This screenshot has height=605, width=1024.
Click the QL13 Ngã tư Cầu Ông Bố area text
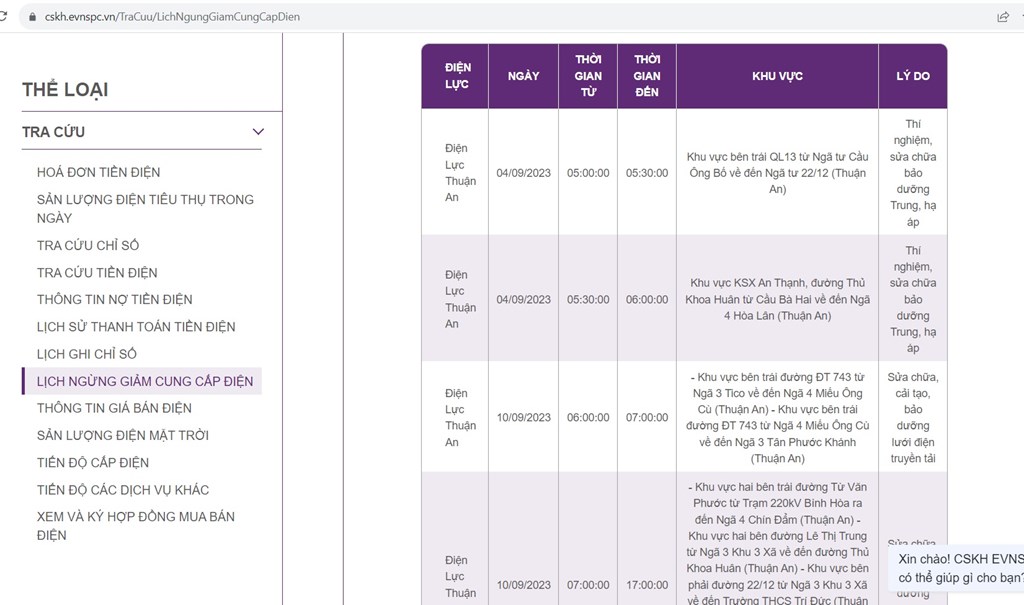point(777,173)
